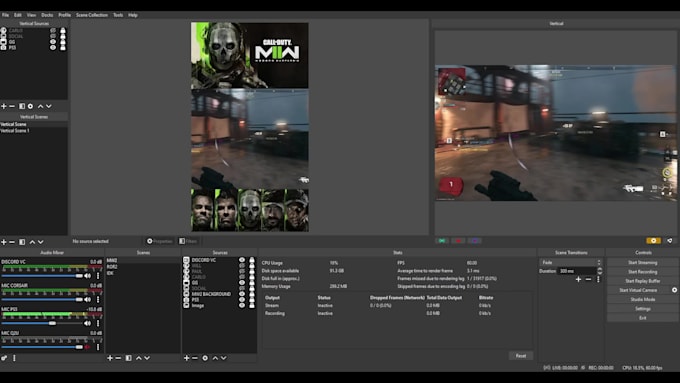680x383 pixels.
Task: Open Fade transition dropdown
Action: click(571, 262)
